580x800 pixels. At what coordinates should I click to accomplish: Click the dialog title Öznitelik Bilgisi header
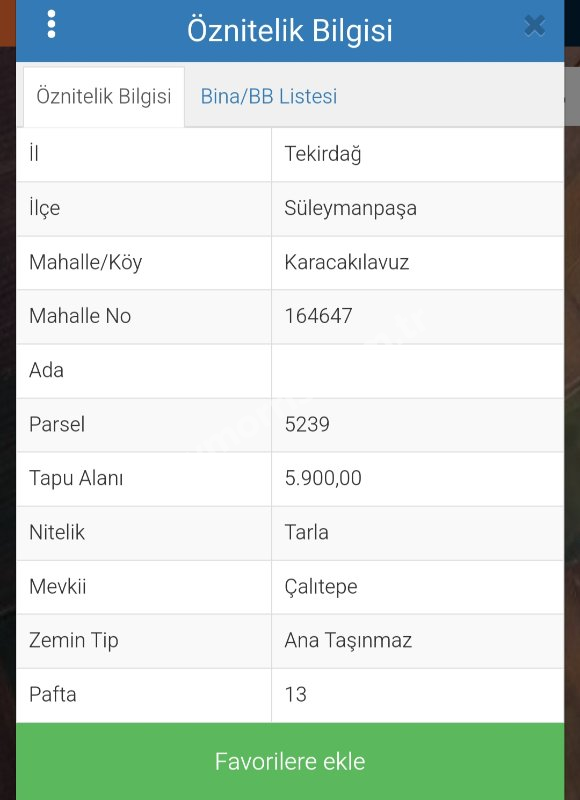click(x=290, y=31)
